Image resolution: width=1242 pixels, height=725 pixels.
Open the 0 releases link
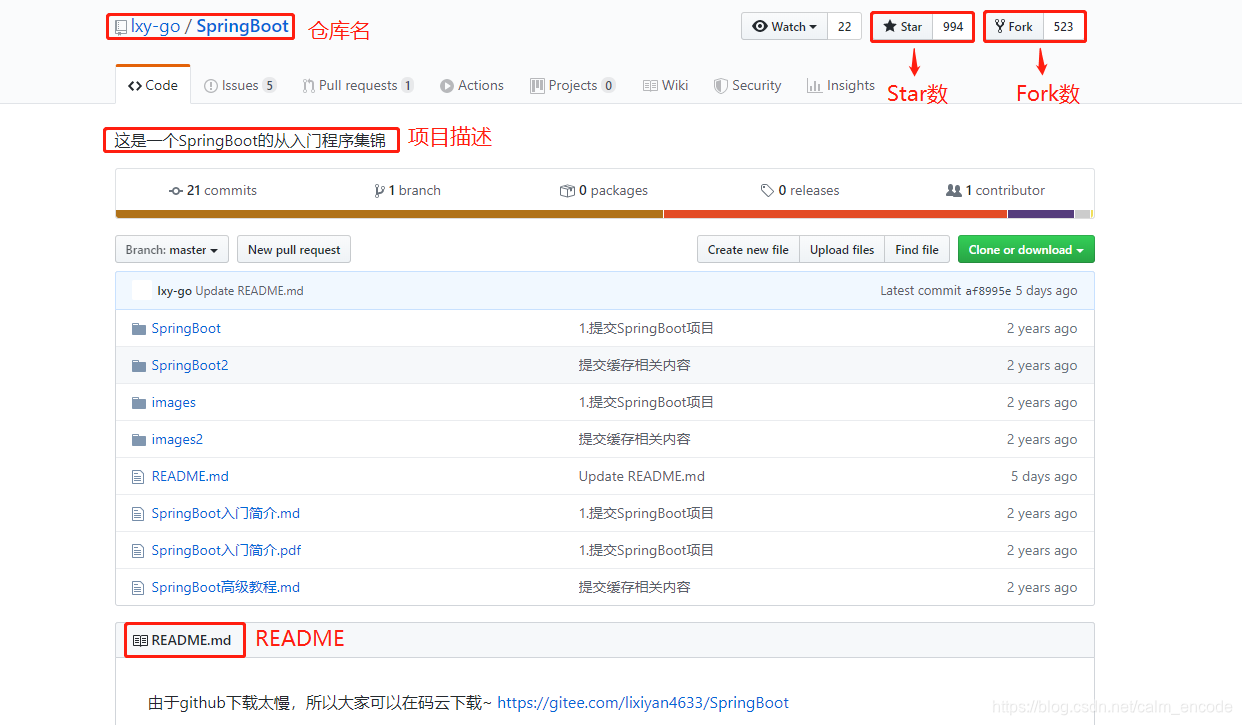[x=800, y=190]
